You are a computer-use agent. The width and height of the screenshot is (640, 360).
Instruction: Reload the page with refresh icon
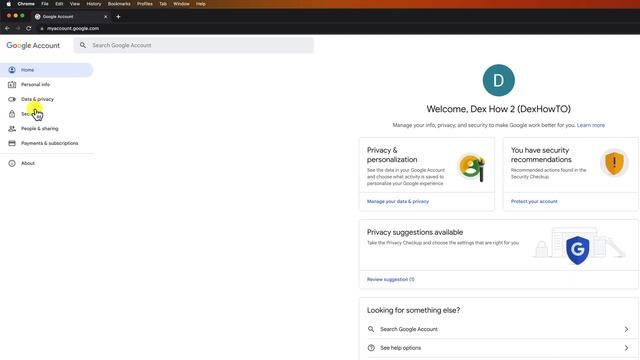(29, 28)
